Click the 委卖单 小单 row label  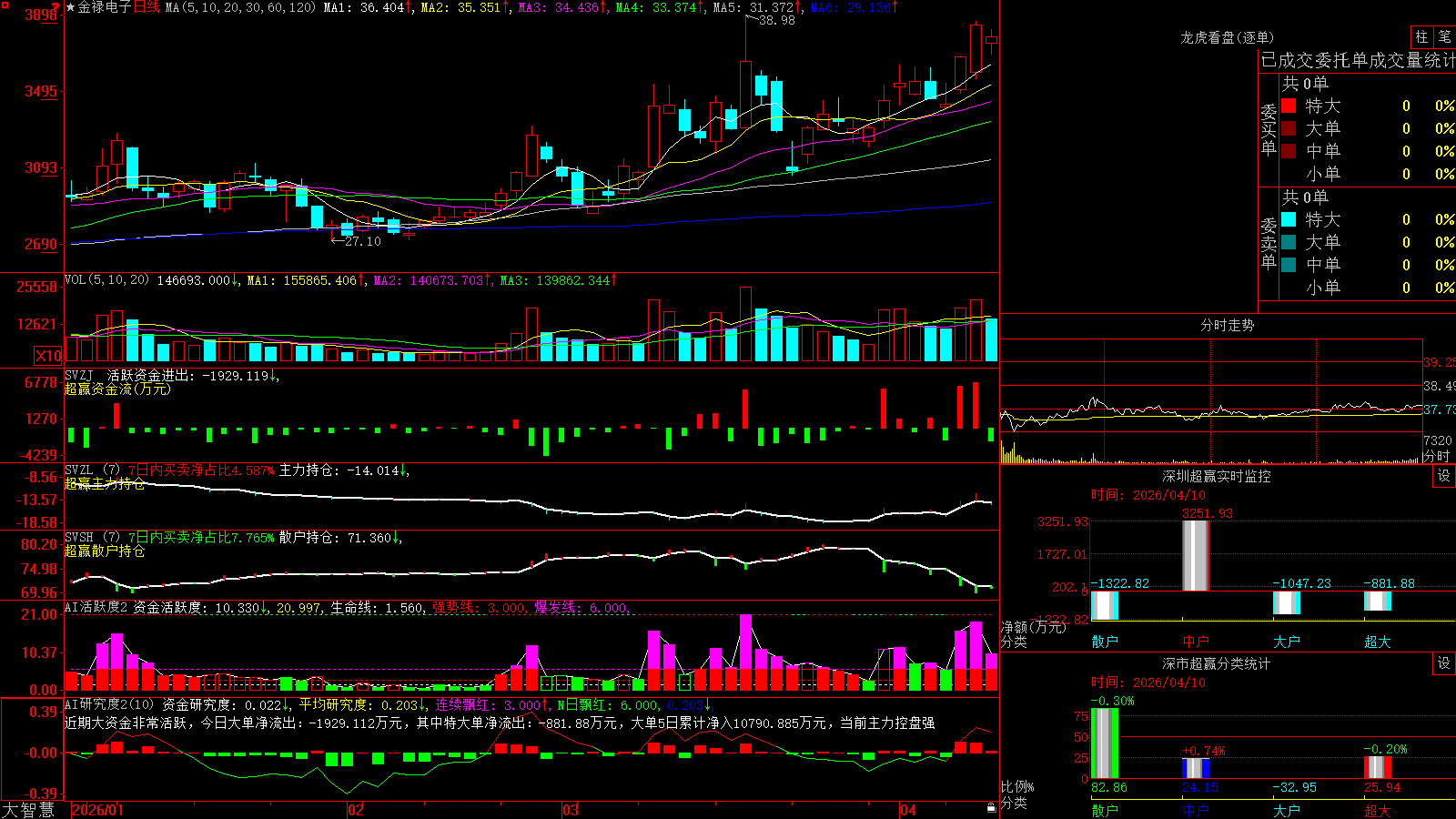point(1323,288)
